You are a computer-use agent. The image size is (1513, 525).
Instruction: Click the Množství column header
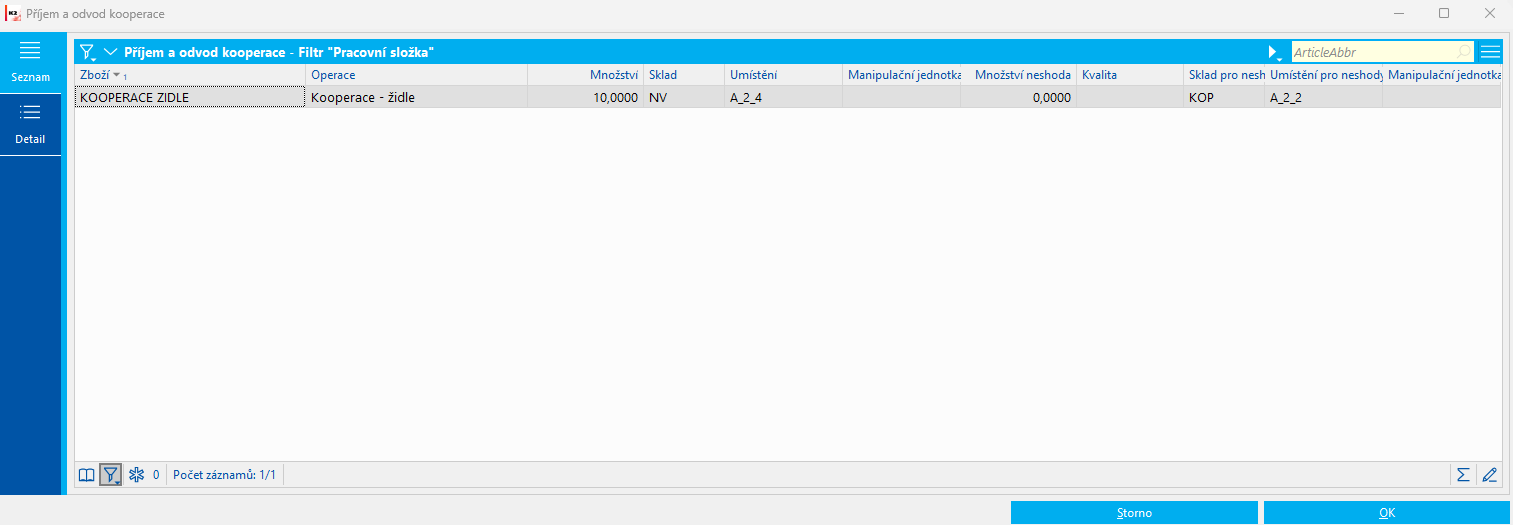pos(585,75)
